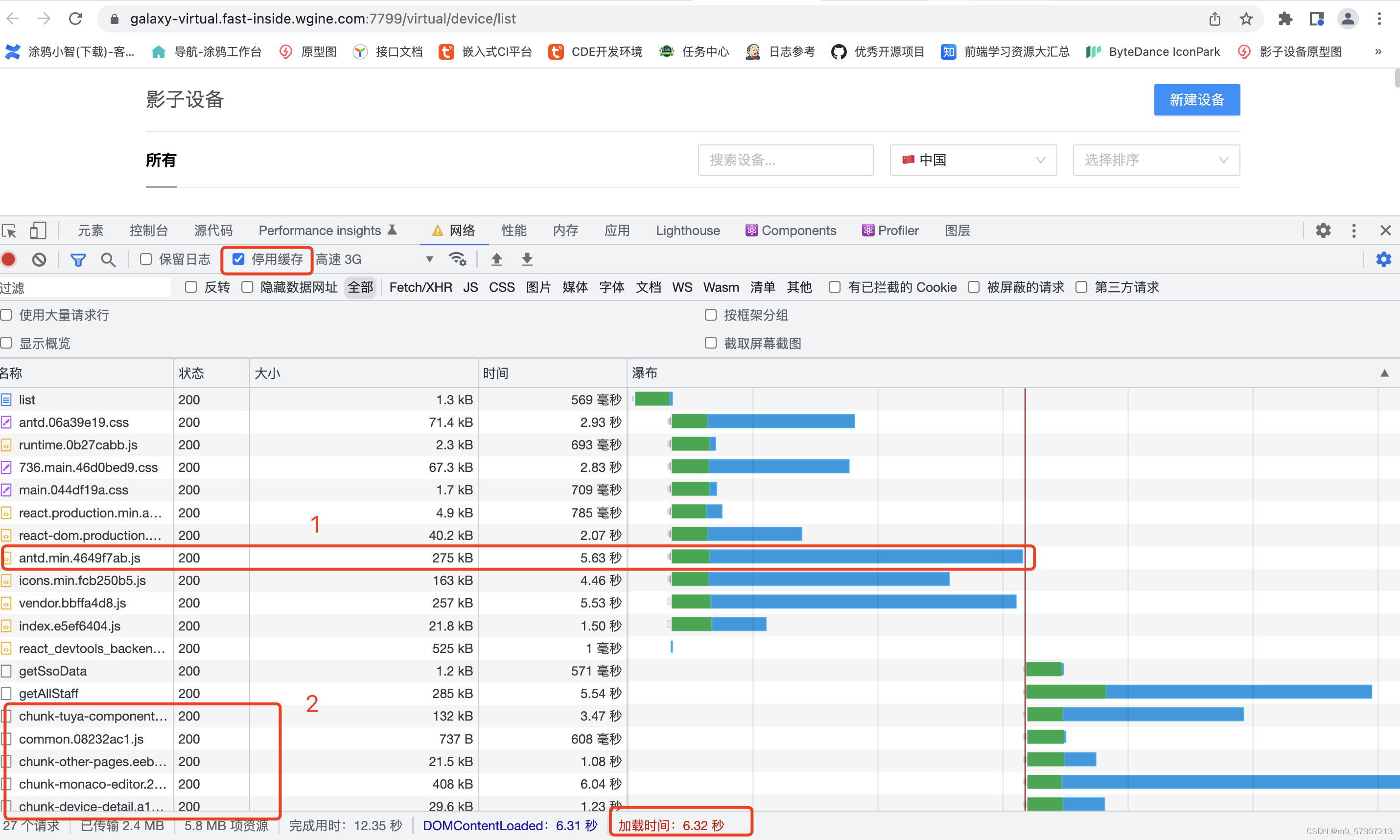This screenshot has height=840, width=1400.
Task: Click the record network log button
Action: 8,259
